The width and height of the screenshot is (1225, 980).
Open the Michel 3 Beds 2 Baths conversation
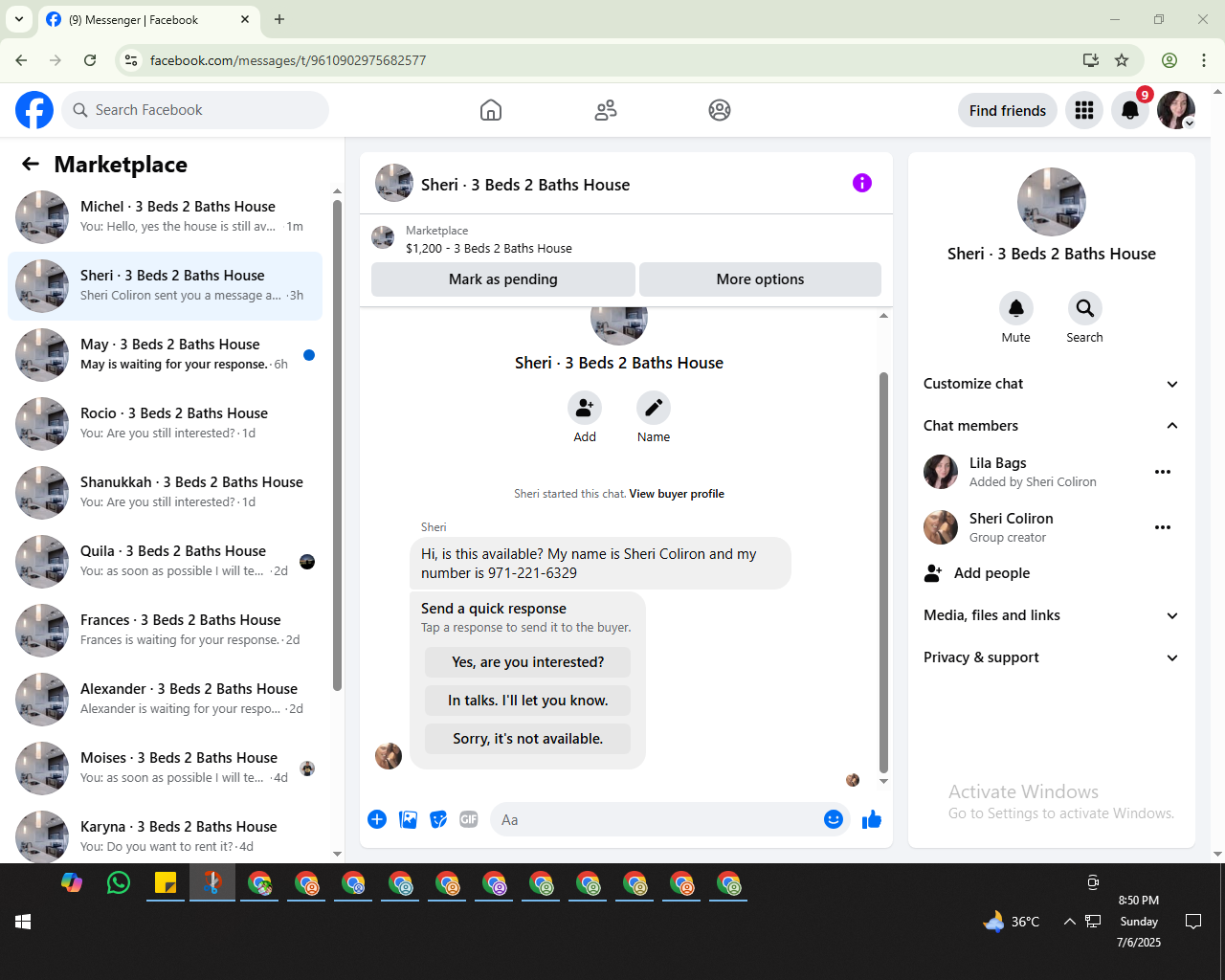pos(165,217)
